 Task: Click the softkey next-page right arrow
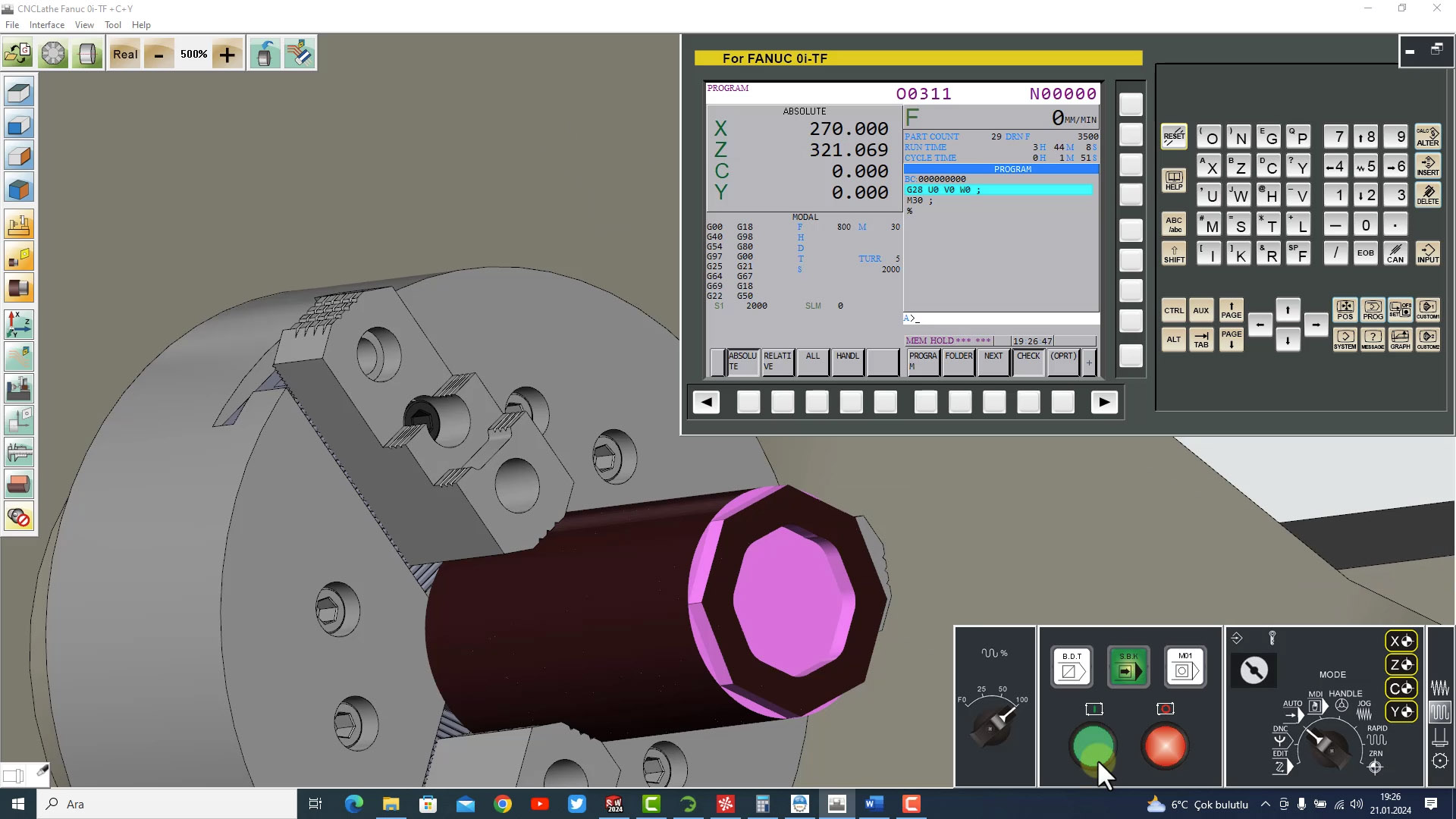(x=1104, y=402)
